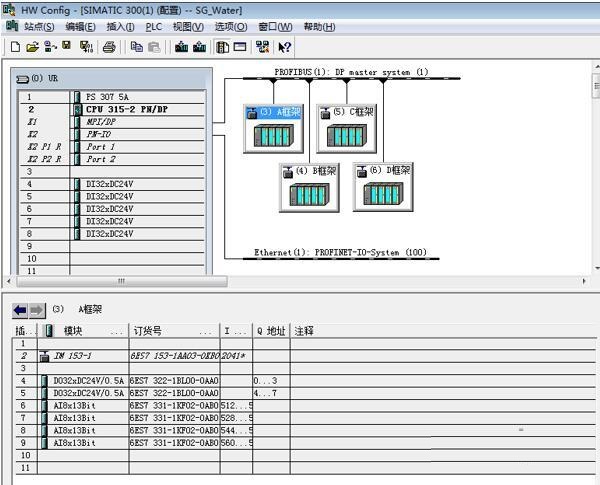
Task: Click the HW Config application icon in title bar
Action: 9,10
